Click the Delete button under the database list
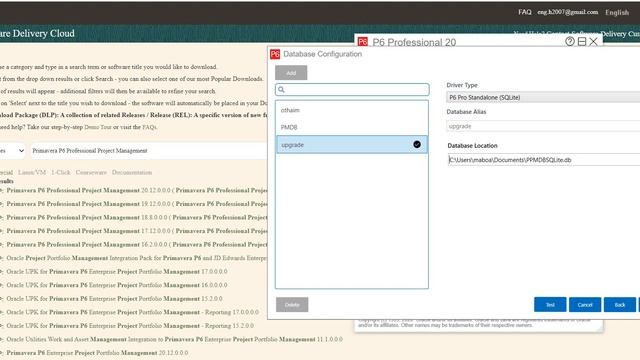640x360 pixels. coord(292,304)
